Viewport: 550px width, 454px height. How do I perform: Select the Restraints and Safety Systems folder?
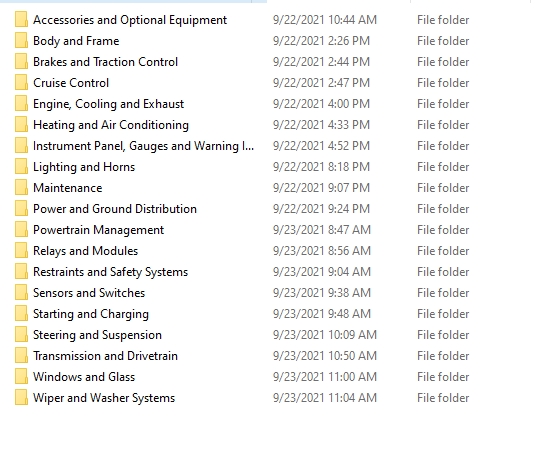coord(110,272)
